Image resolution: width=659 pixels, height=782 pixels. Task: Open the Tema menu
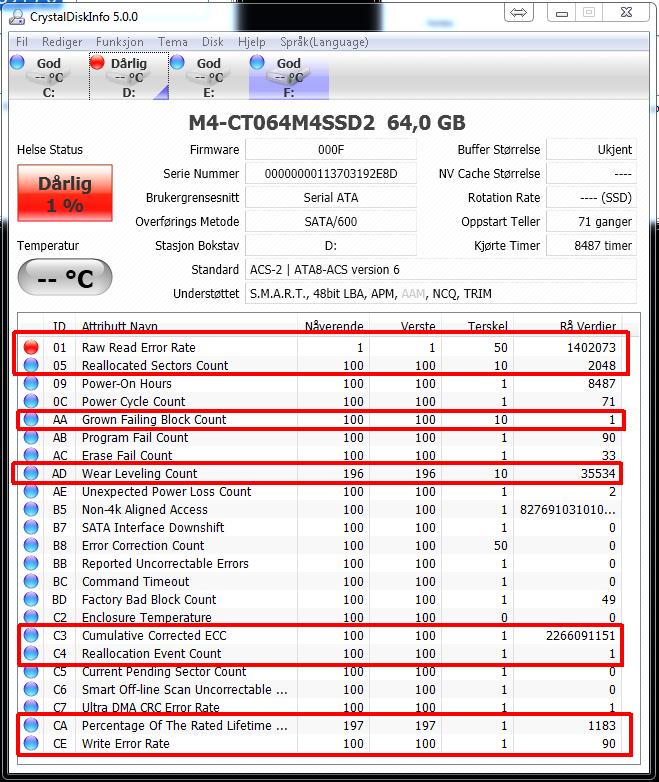click(x=173, y=42)
